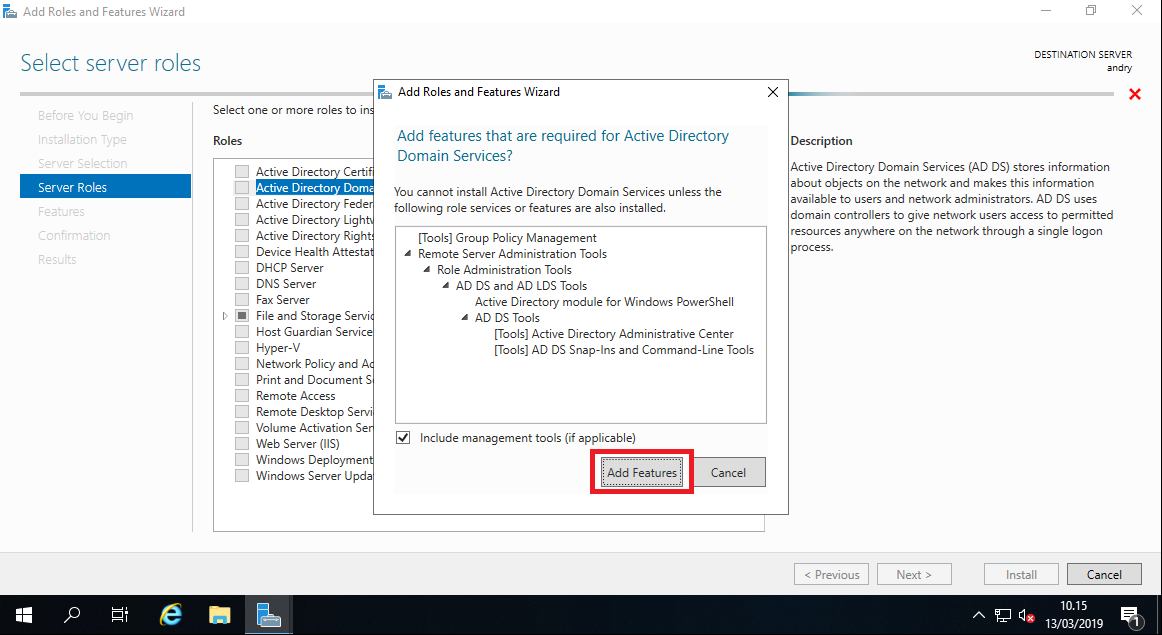1162x635 pixels.
Task: Close the Add Roles dialog with X
Action: tap(773, 92)
